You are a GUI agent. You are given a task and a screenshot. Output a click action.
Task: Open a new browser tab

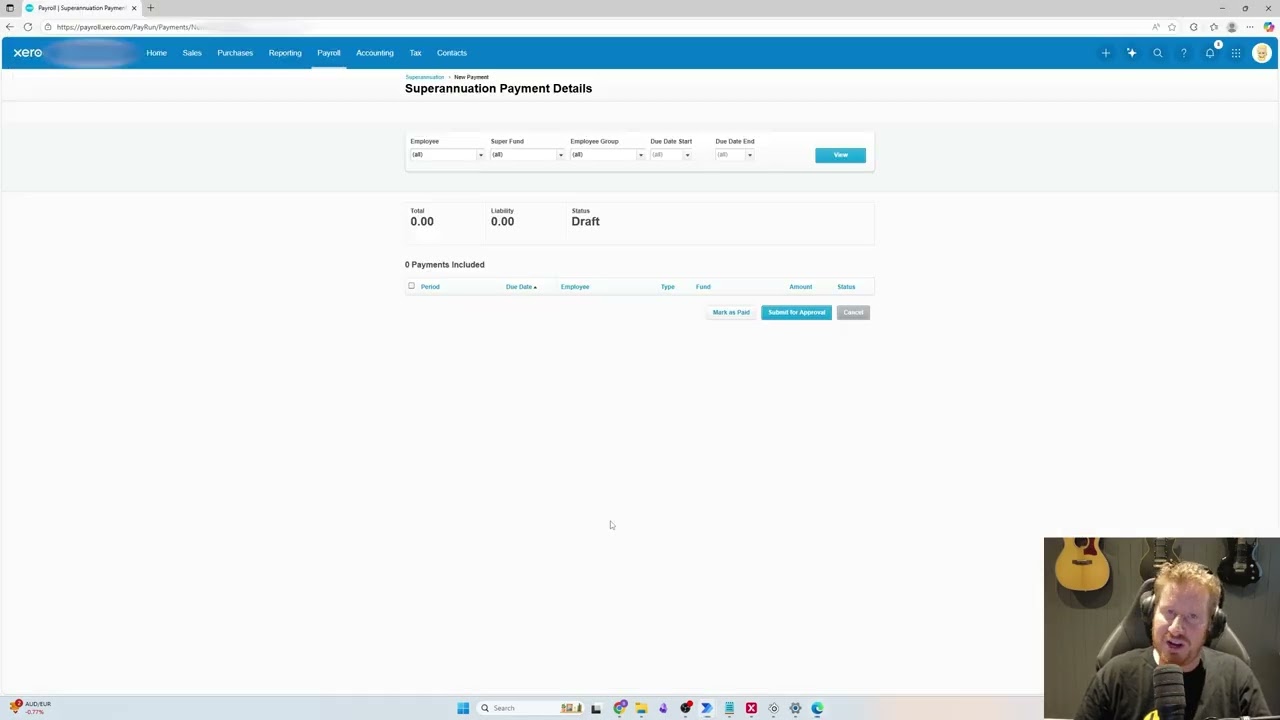150,8
